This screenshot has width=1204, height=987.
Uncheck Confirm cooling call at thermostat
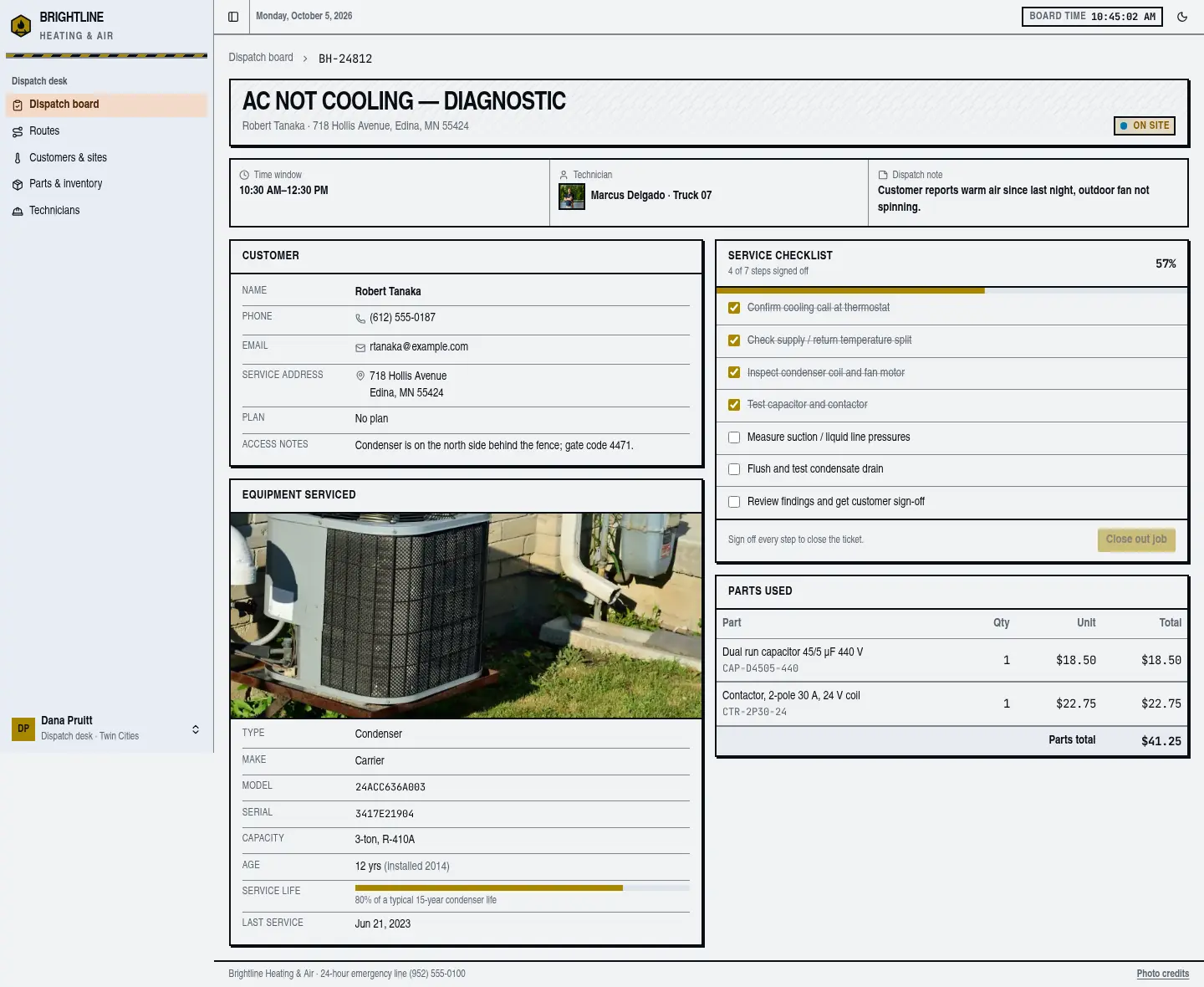734,308
